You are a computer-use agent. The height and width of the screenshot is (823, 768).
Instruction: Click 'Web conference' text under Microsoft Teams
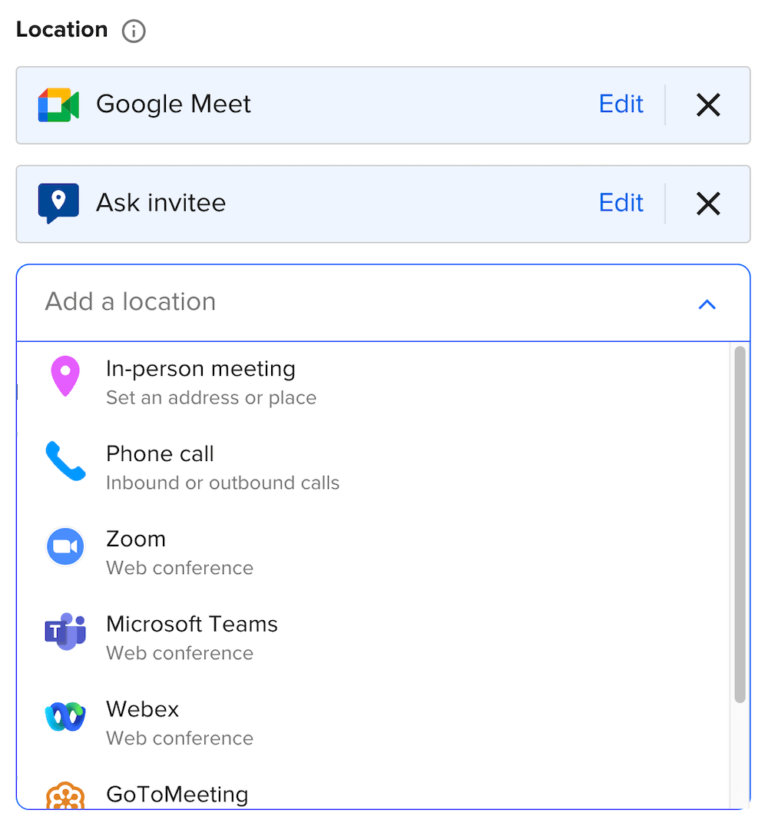(x=180, y=653)
